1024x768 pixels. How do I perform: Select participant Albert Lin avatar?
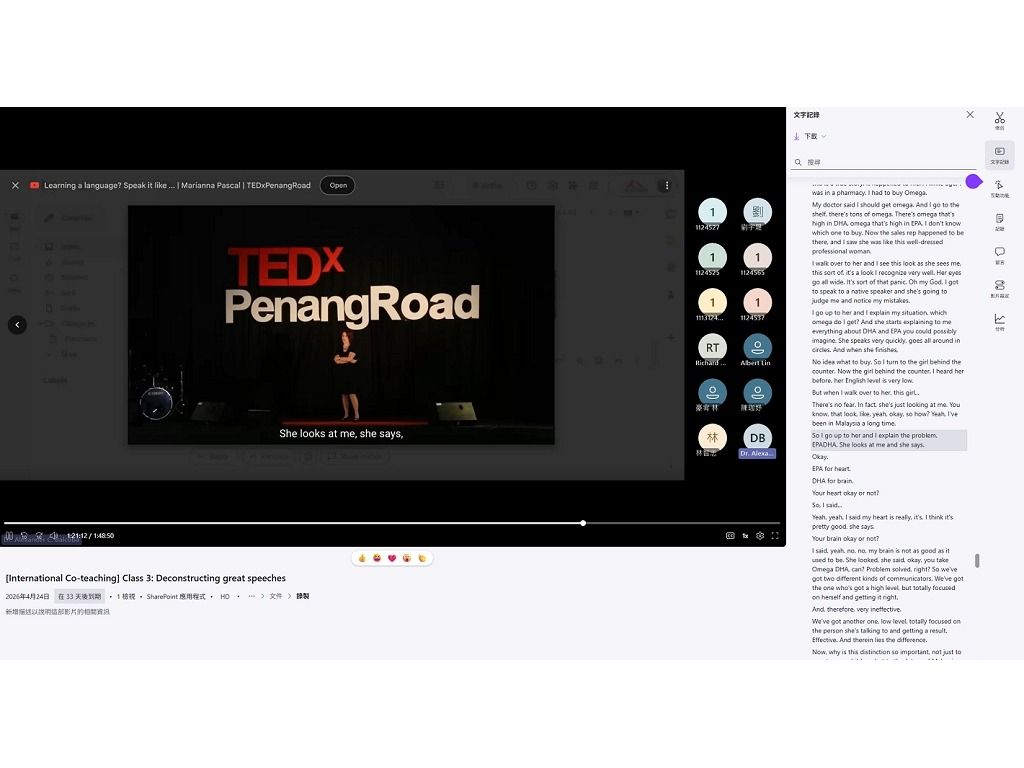pos(757,347)
